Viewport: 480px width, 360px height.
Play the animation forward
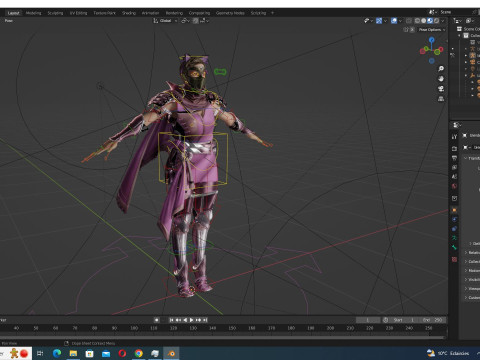coord(192,320)
